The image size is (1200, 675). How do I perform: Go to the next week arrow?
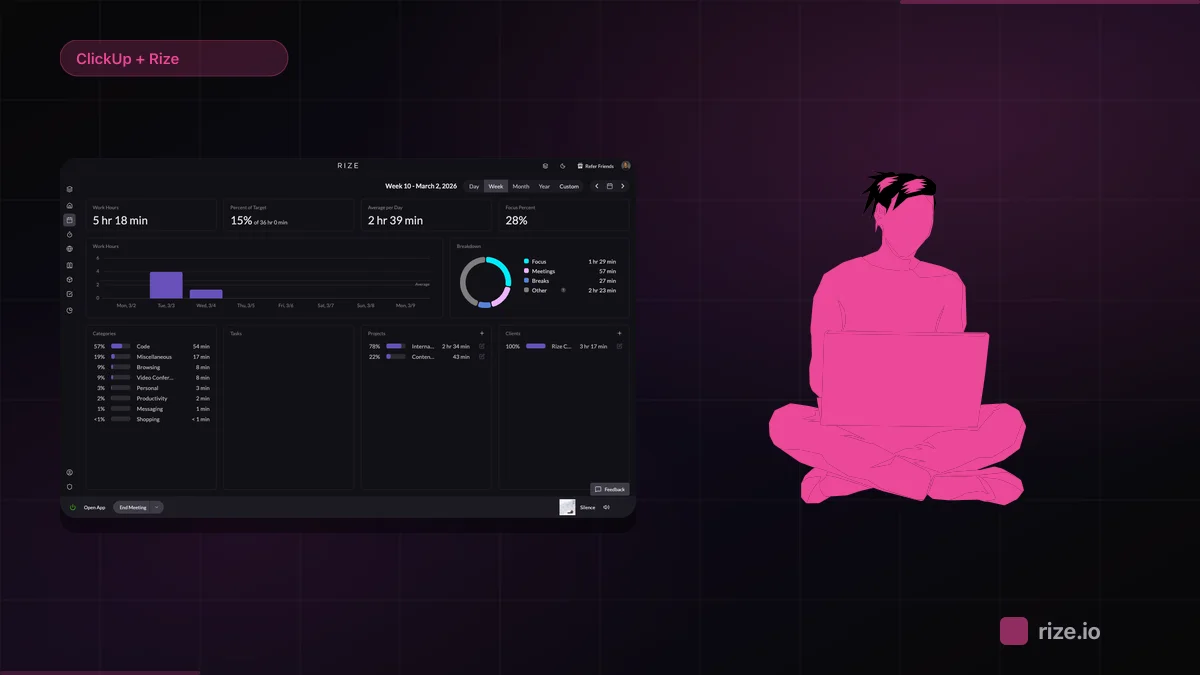(623, 186)
